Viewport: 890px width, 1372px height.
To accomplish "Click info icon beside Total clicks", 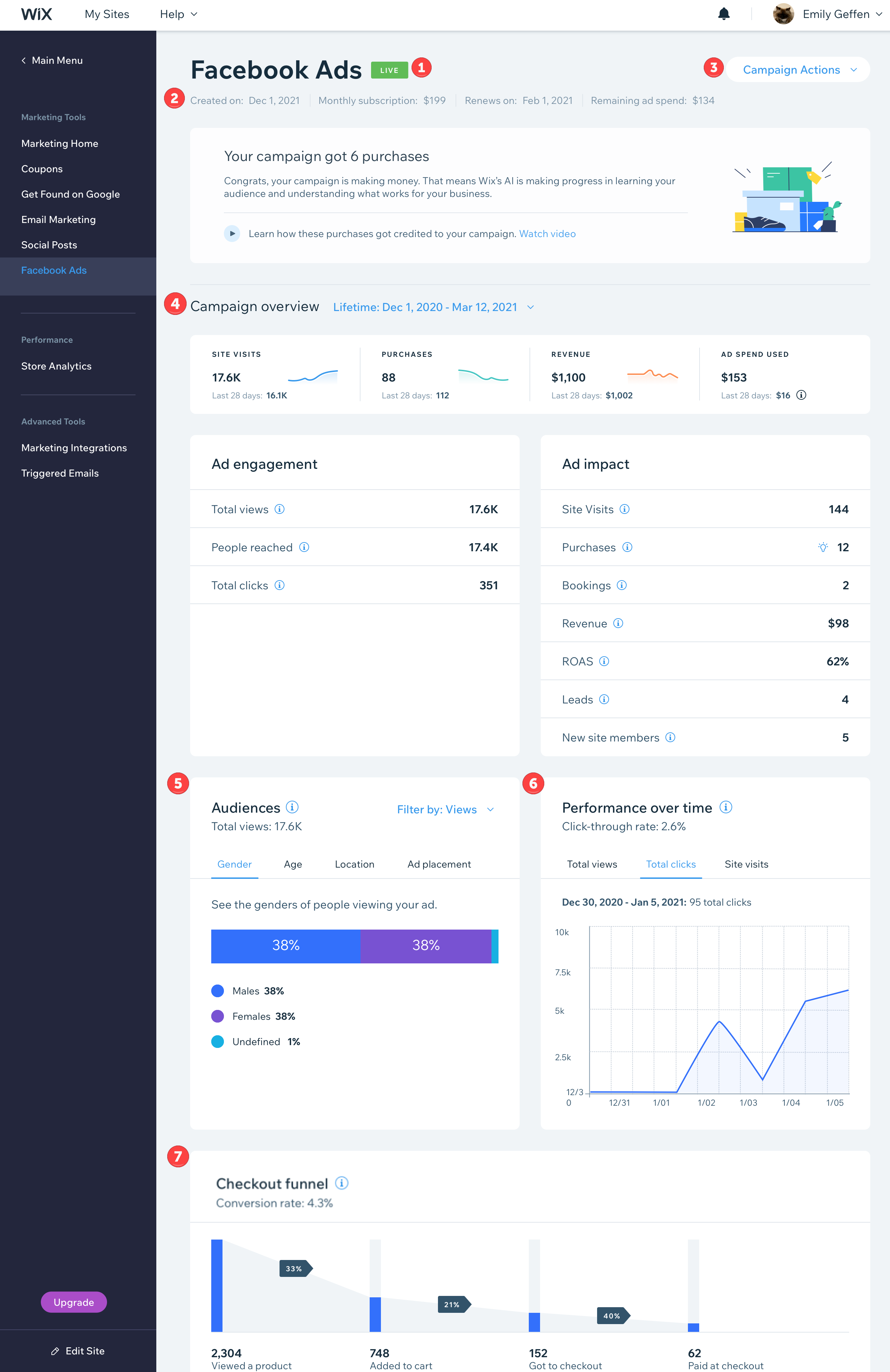I will pos(280,585).
